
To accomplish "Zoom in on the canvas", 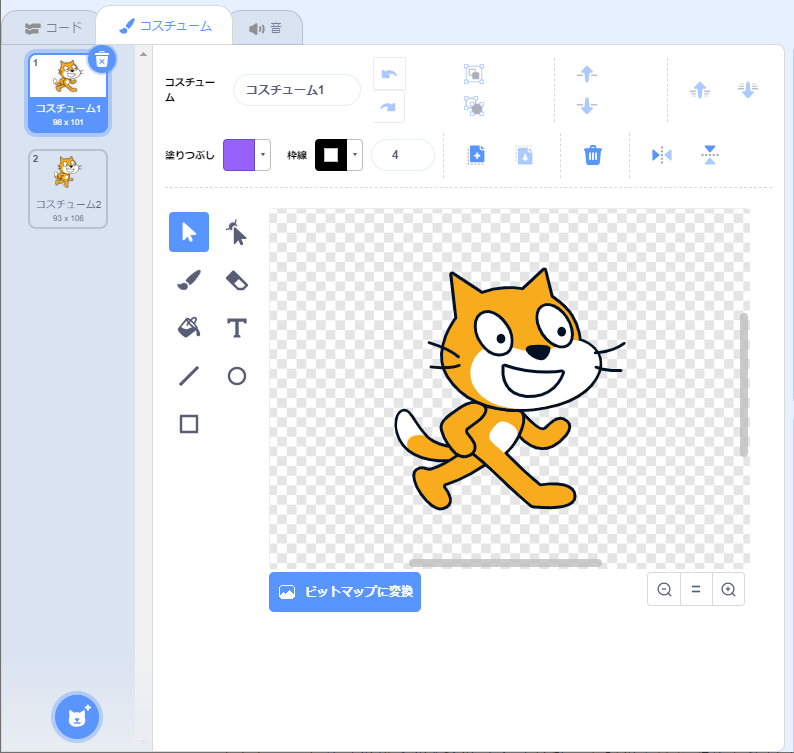I will click(728, 589).
